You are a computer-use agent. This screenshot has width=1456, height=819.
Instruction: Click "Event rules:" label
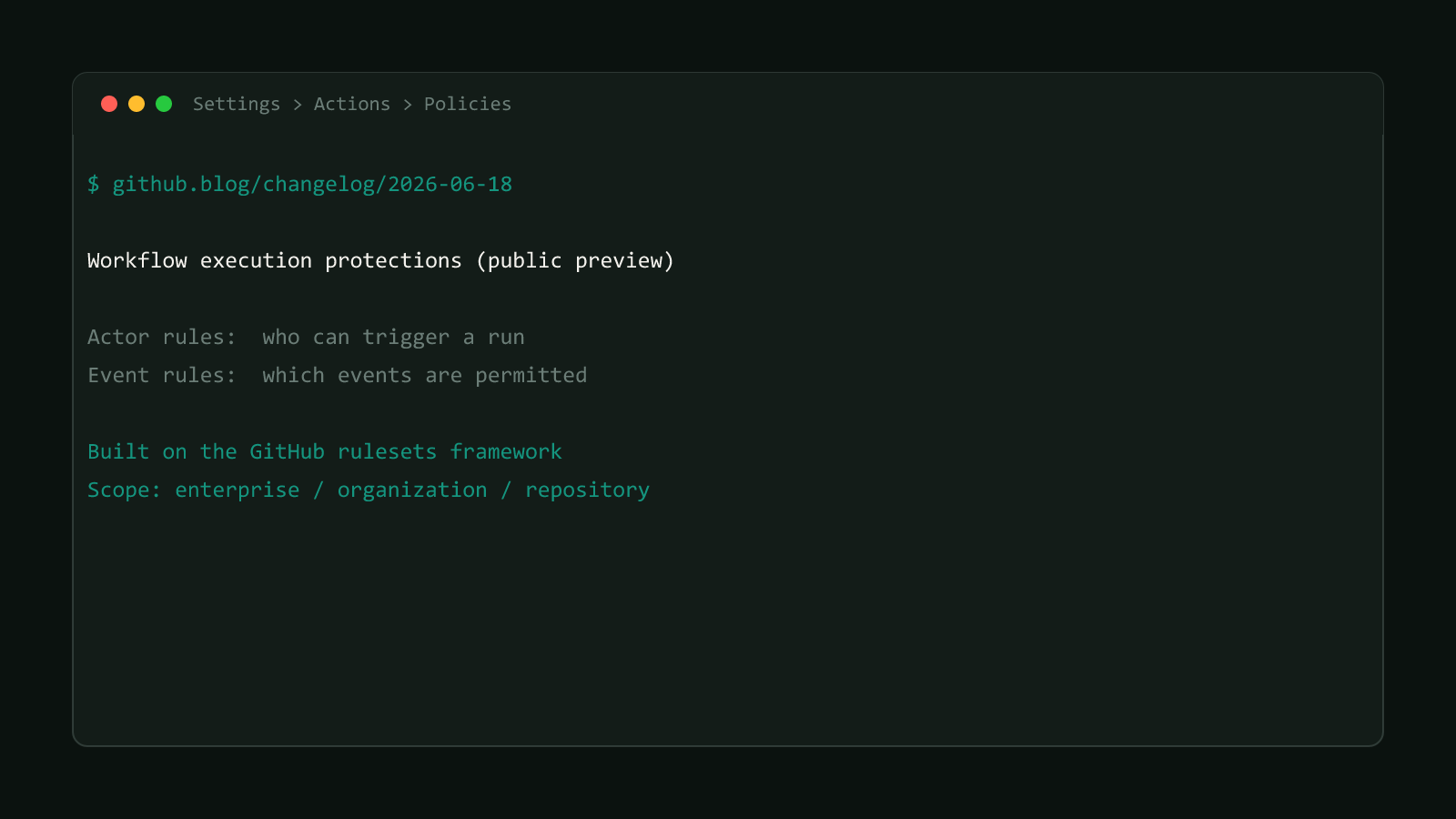pyautogui.click(x=162, y=376)
